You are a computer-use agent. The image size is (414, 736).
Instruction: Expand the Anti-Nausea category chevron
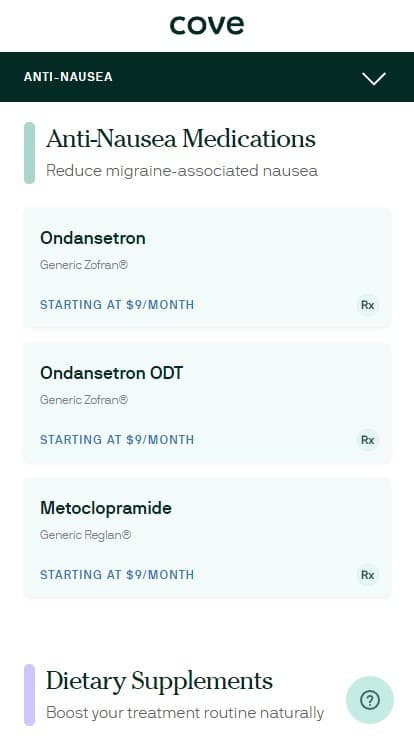pyautogui.click(x=374, y=78)
